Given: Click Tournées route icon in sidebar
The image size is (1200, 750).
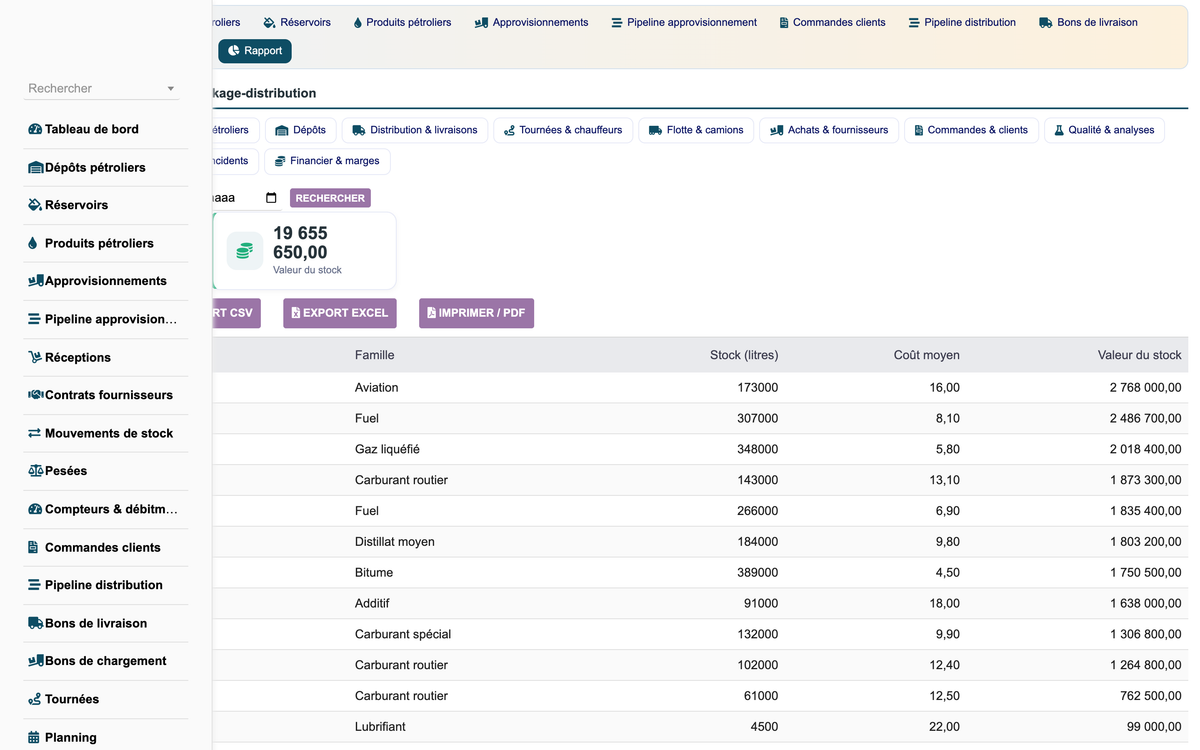Looking at the screenshot, I should (35, 699).
